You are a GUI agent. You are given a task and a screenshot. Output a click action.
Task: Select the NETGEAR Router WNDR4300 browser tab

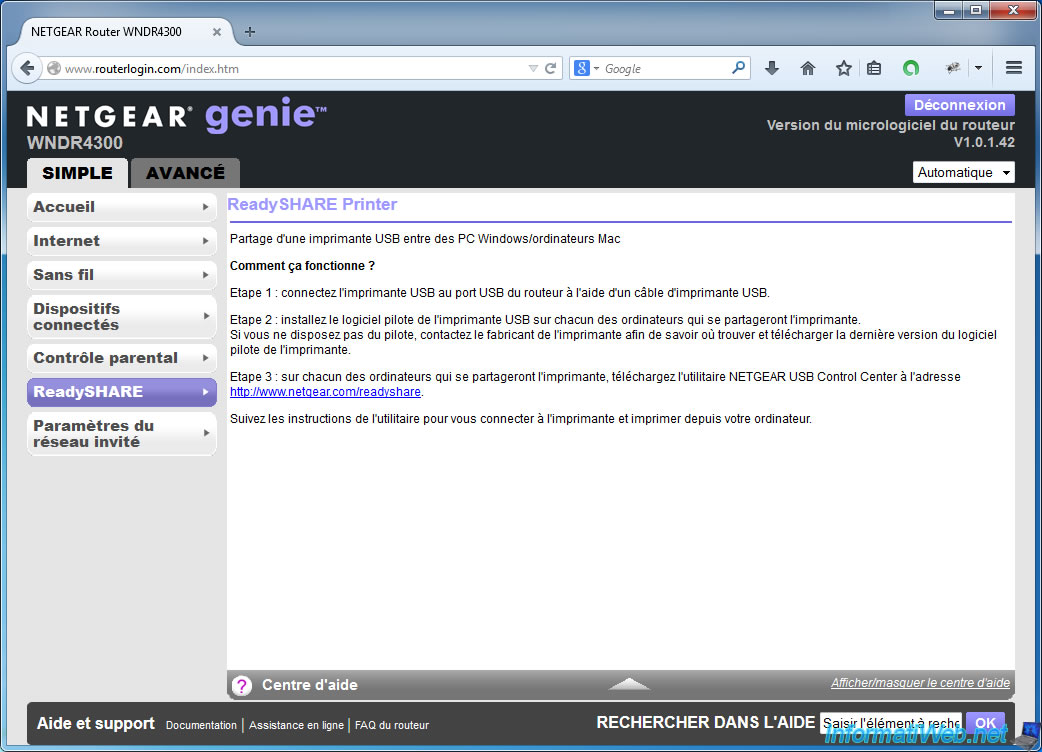[124, 32]
